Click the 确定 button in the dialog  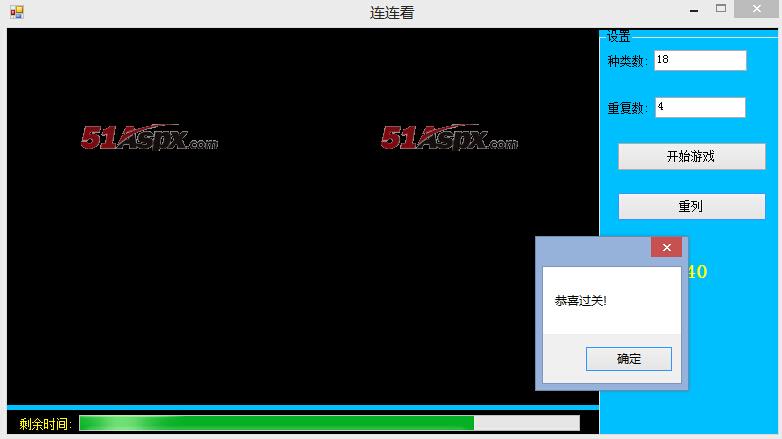tap(628, 359)
